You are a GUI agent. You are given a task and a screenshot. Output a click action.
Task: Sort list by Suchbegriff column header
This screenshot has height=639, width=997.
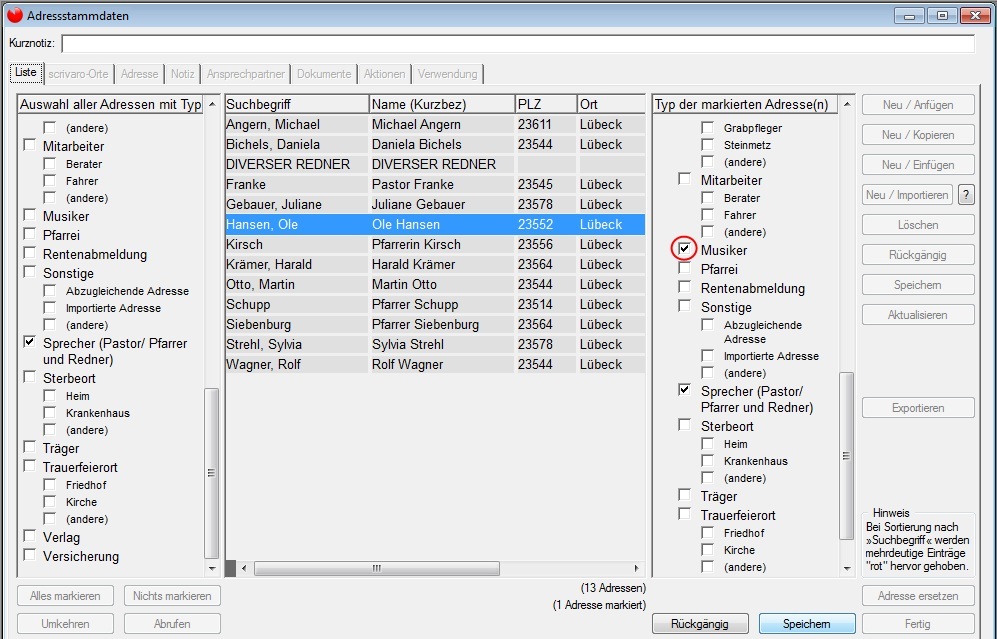[x=296, y=104]
